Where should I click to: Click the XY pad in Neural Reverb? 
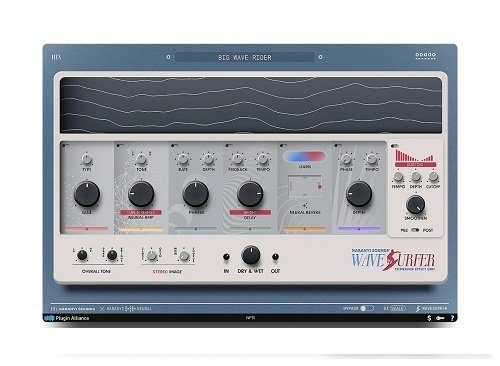point(305,186)
